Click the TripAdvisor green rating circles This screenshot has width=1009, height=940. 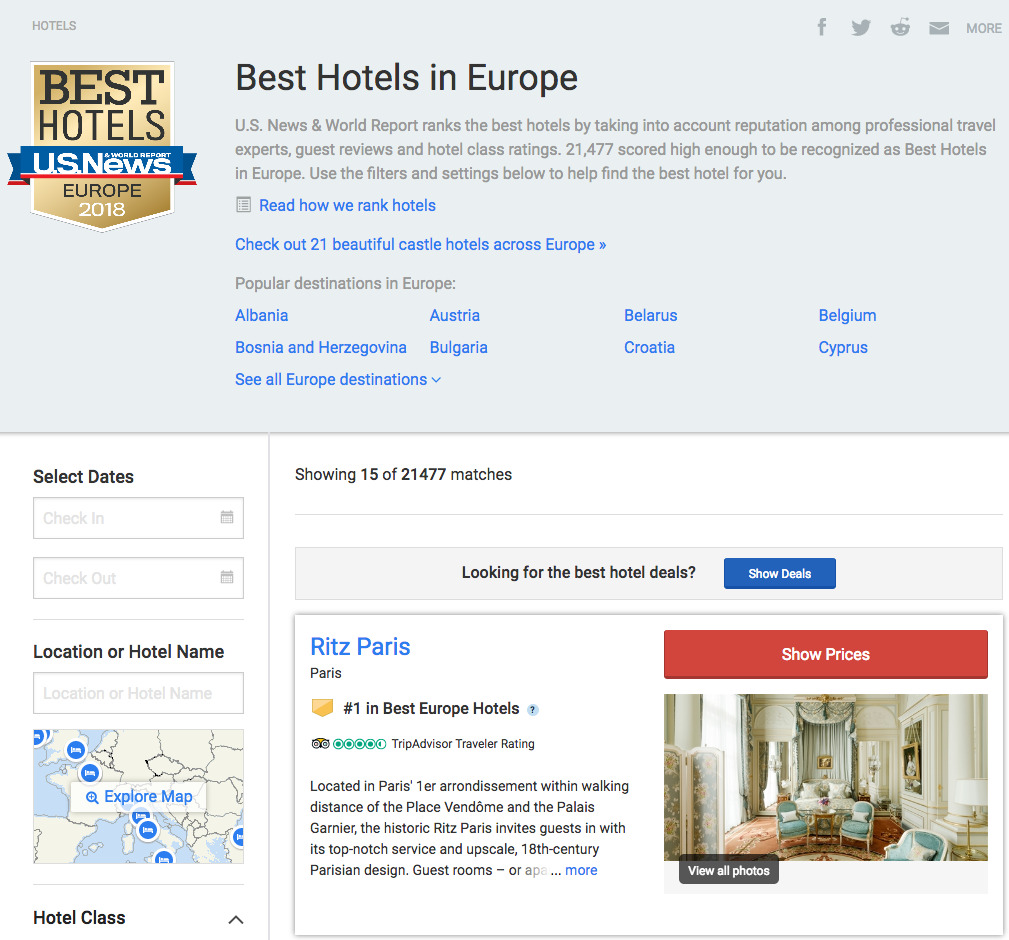pos(359,744)
